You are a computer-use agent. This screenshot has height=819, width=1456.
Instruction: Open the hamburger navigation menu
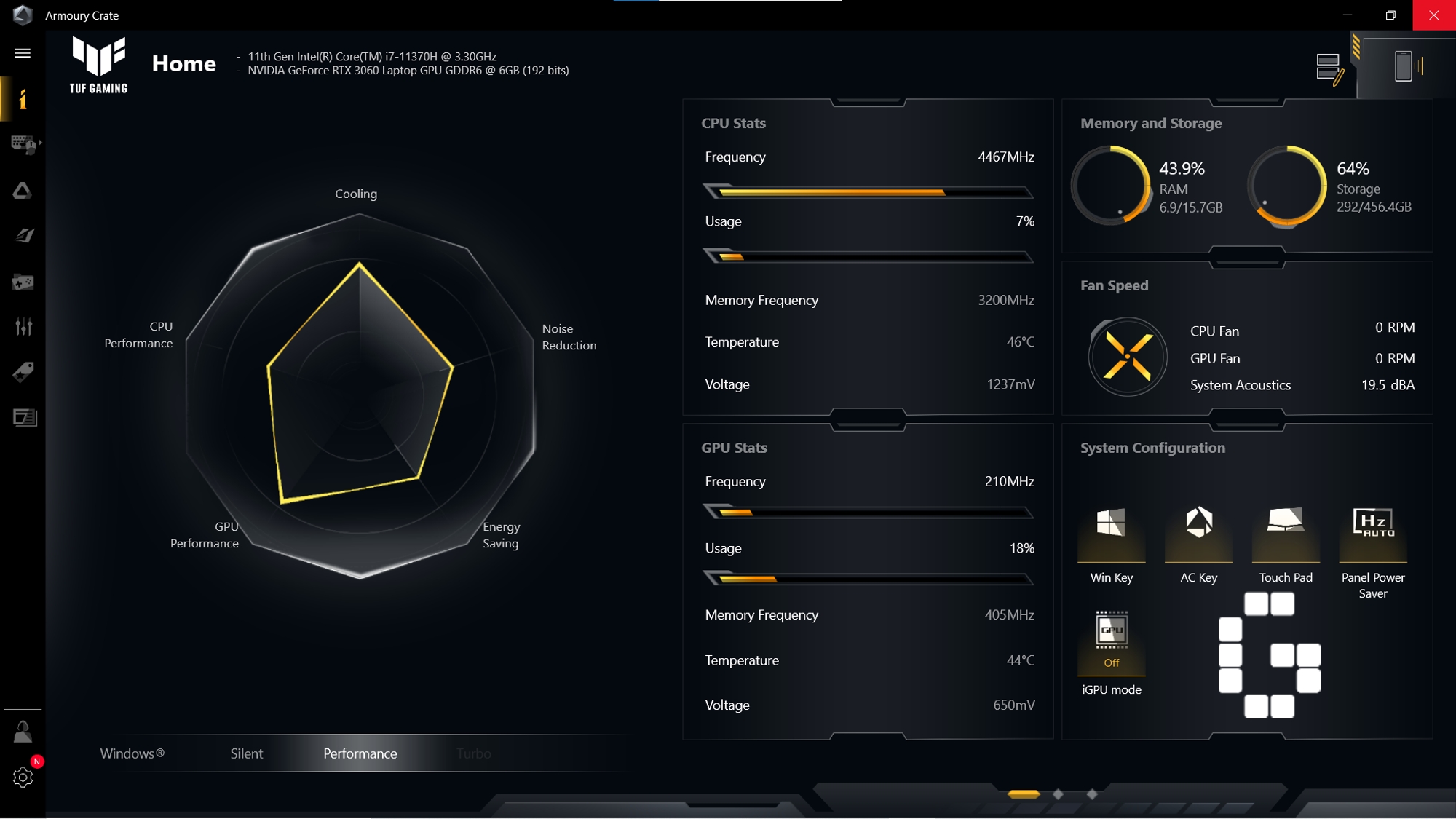23,53
